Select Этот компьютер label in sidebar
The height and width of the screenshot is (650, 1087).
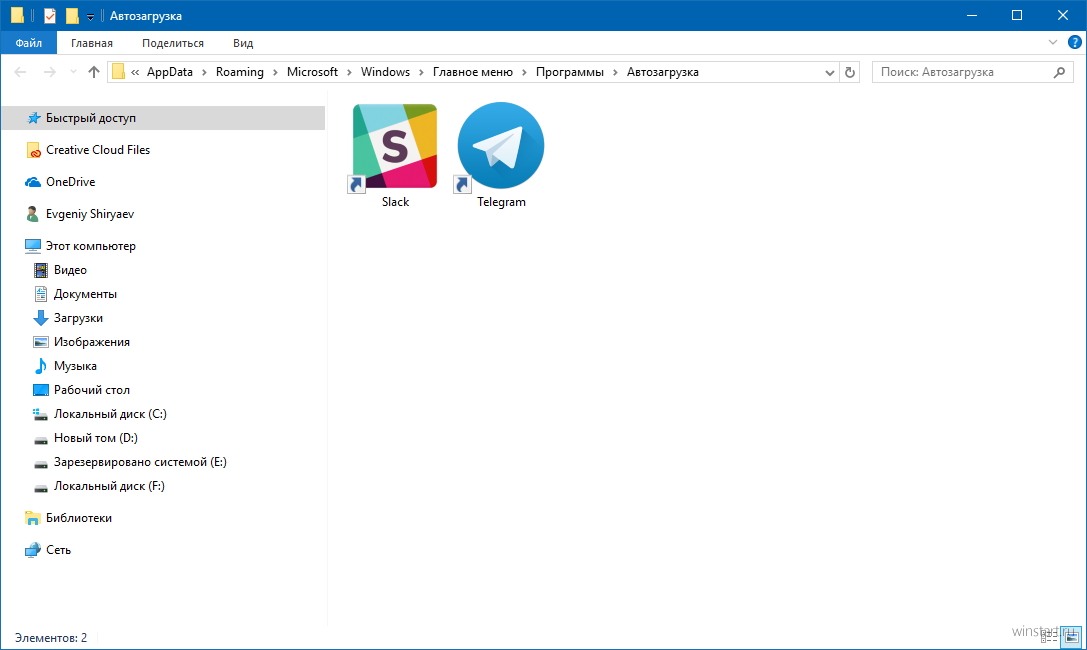(x=91, y=246)
